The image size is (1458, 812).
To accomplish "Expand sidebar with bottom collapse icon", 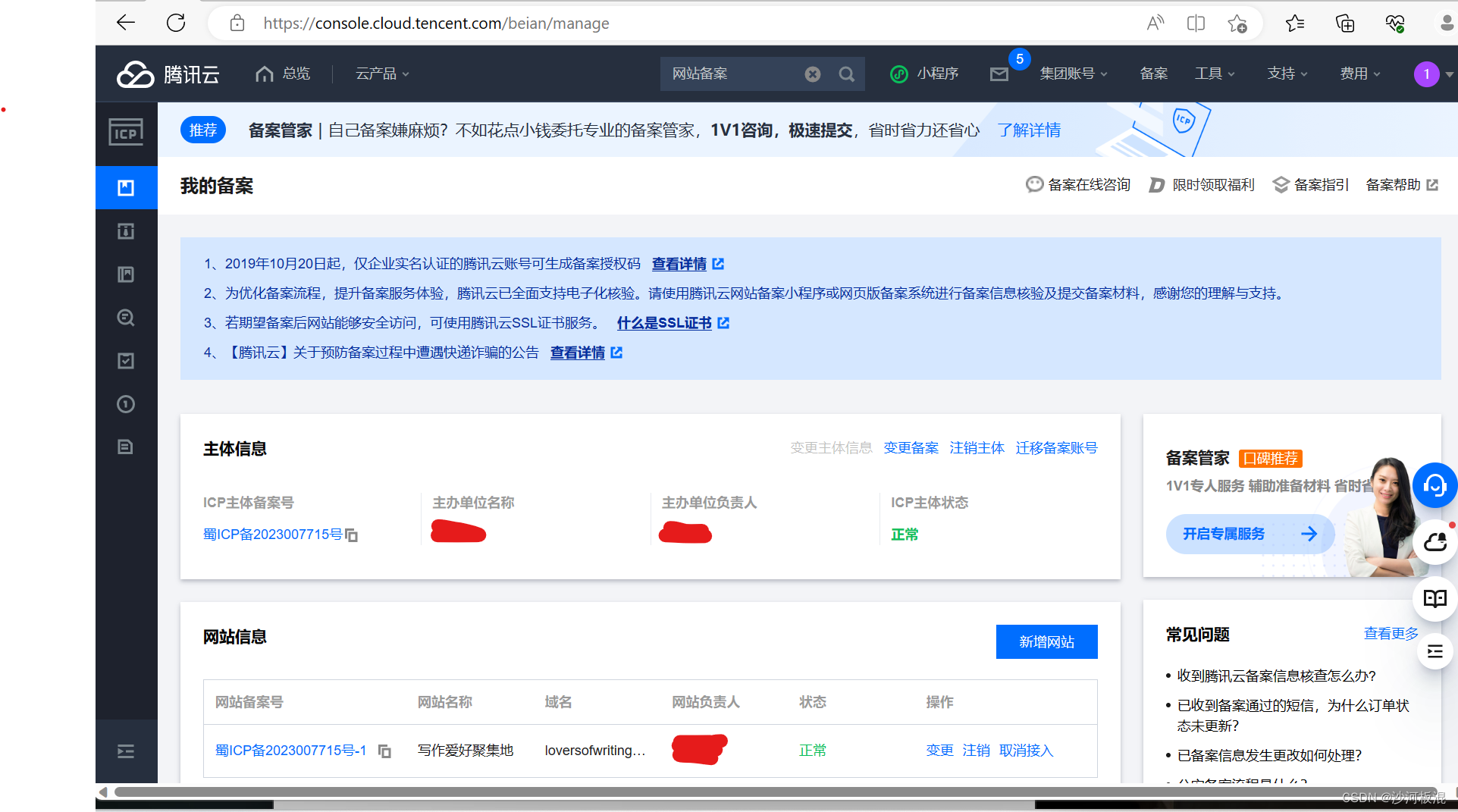I will (x=126, y=751).
